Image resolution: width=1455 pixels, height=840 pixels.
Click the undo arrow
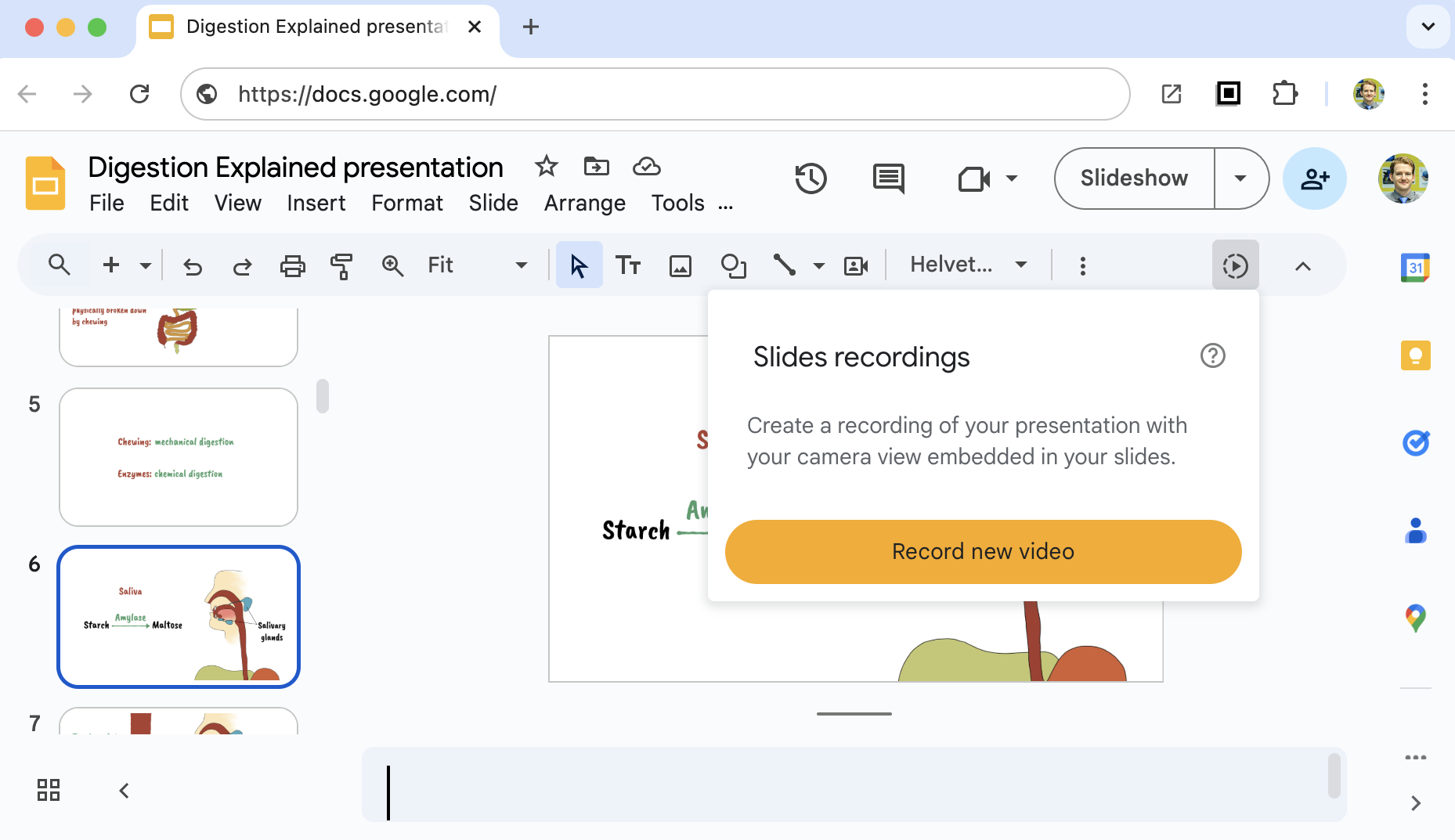click(x=193, y=265)
